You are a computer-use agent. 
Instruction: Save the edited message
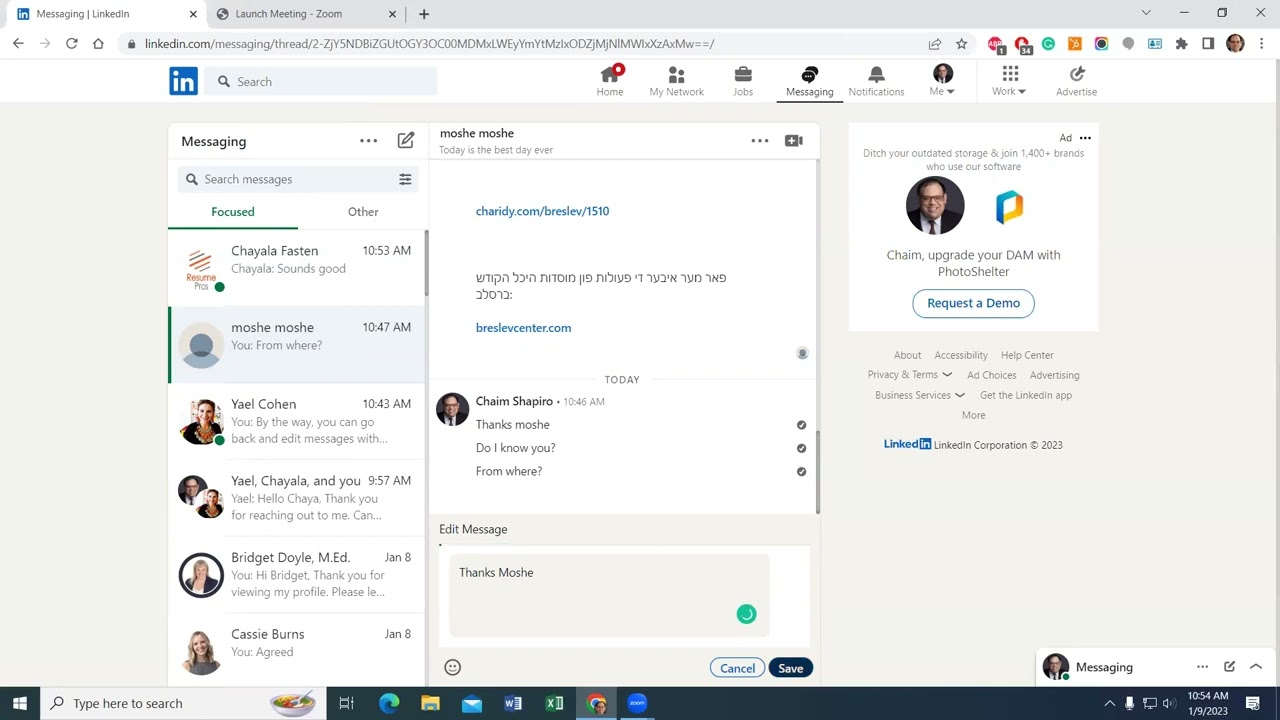pyautogui.click(x=790, y=668)
